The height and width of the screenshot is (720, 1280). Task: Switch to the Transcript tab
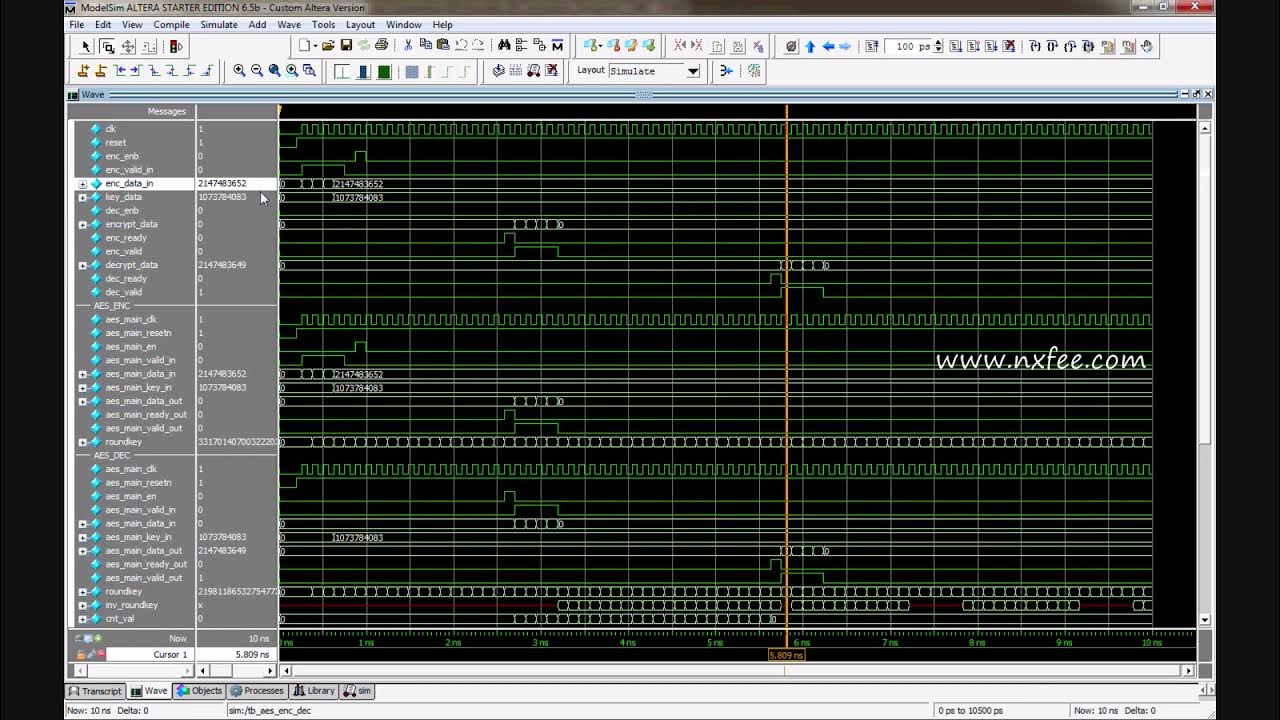96,691
